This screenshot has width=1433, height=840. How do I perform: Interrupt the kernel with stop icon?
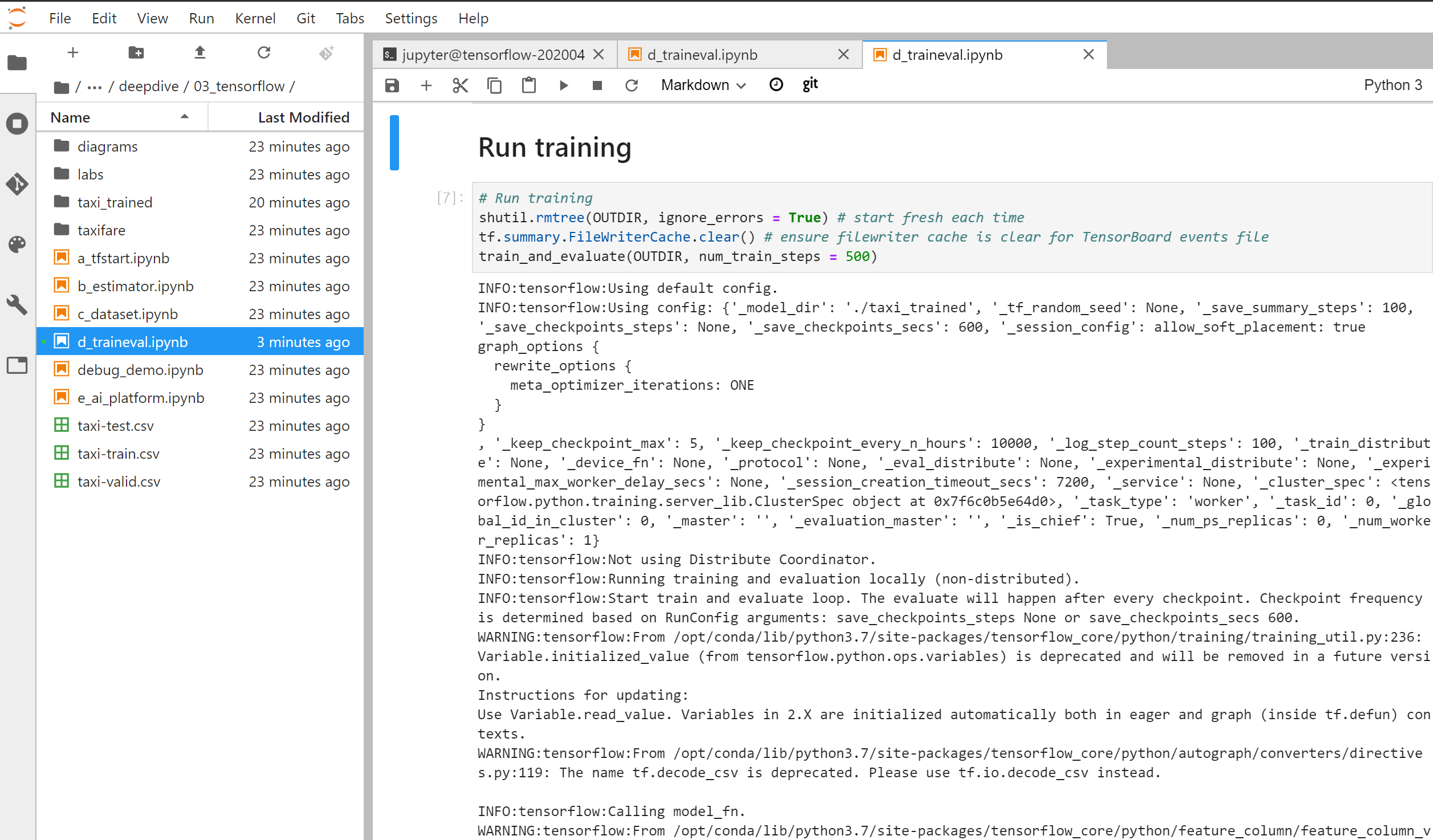(597, 85)
